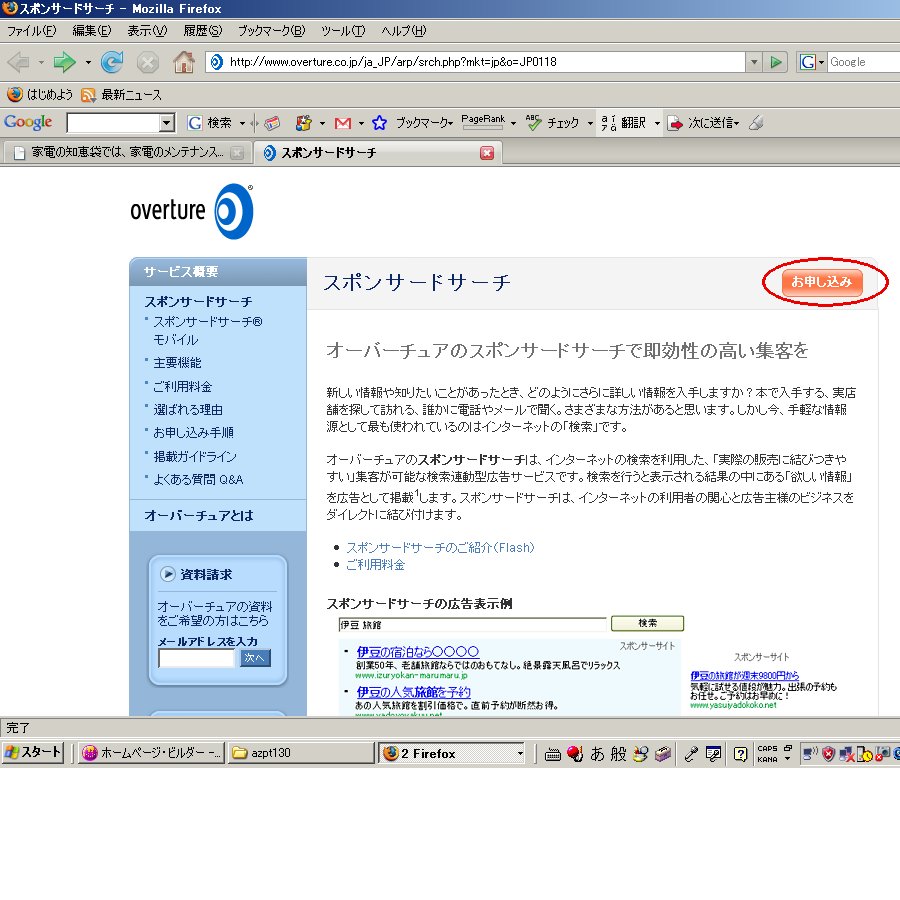Screen dimensions: 900x900
Task: Click the Windows スタート button
Action: [x=33, y=752]
